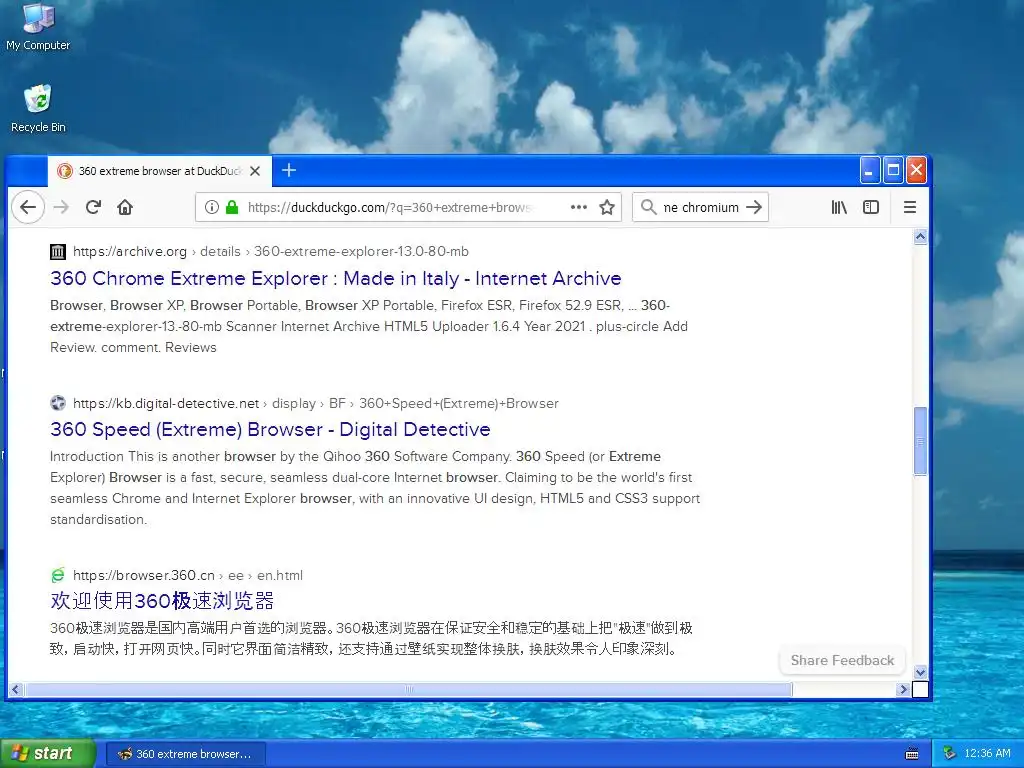Click the kb.digital-detective.net URL path

pyautogui.click(x=315, y=403)
